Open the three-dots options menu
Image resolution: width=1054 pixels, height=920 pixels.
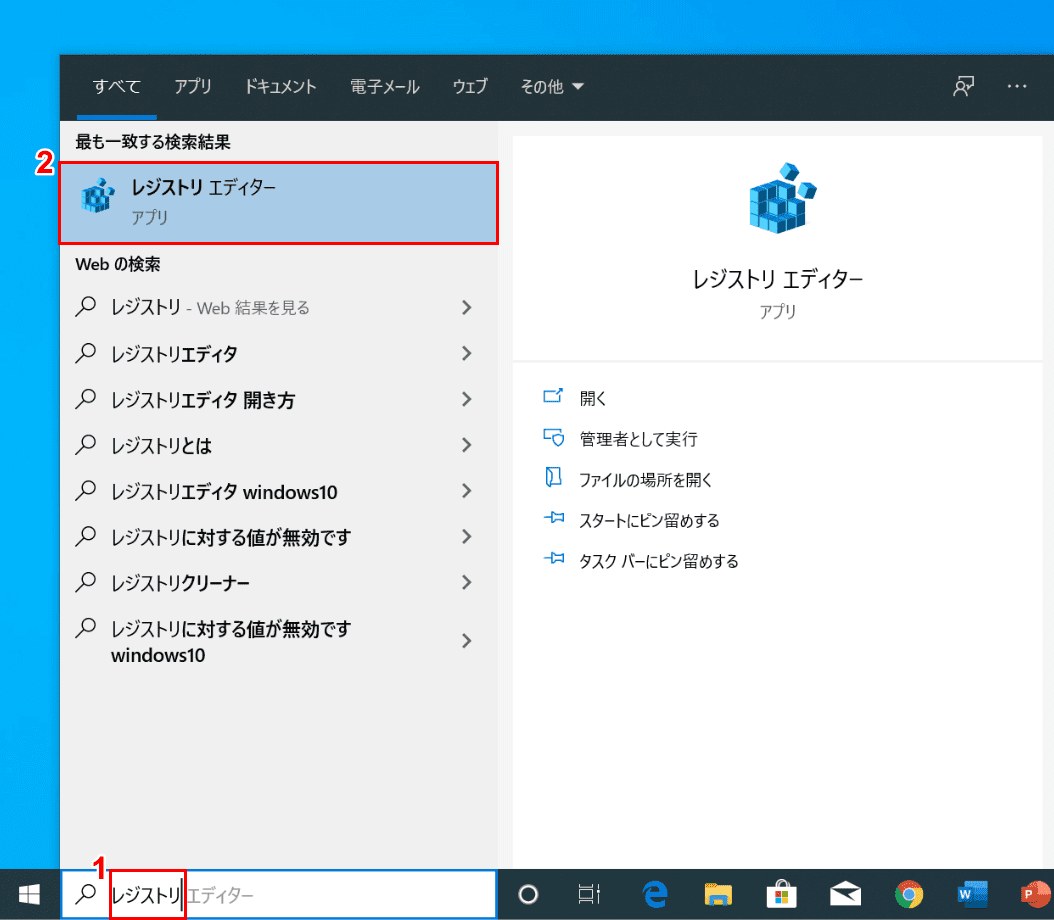click(x=1016, y=86)
